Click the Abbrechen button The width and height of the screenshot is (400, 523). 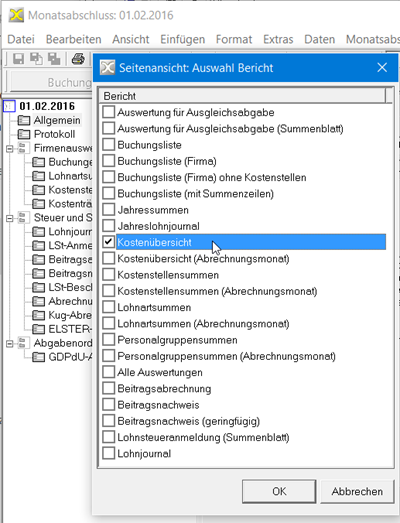(357, 491)
